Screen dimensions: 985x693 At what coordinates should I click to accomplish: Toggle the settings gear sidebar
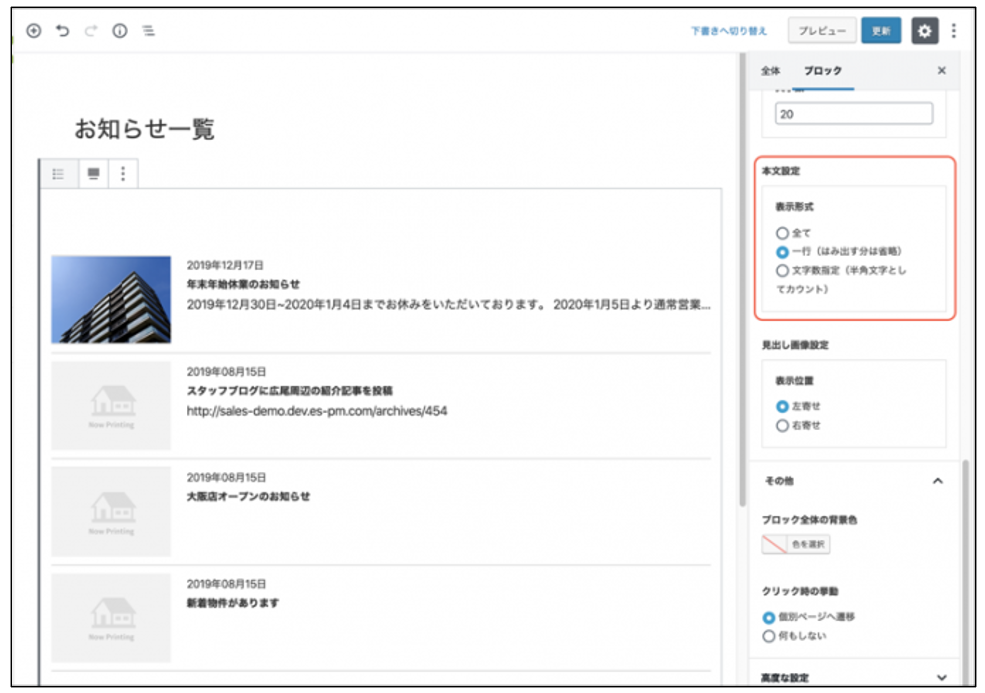[924, 31]
